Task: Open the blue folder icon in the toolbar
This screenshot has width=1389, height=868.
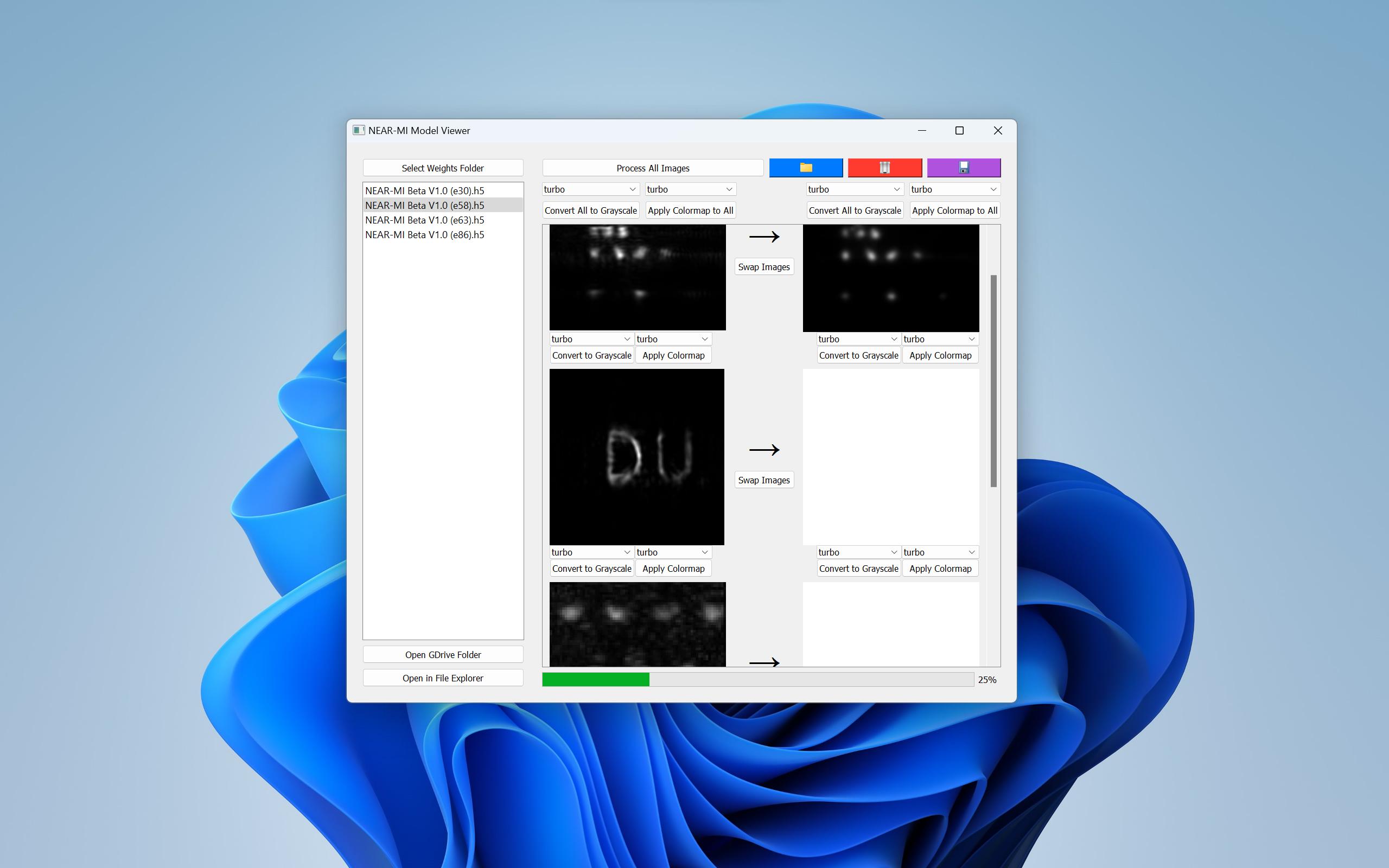Action: pos(805,168)
